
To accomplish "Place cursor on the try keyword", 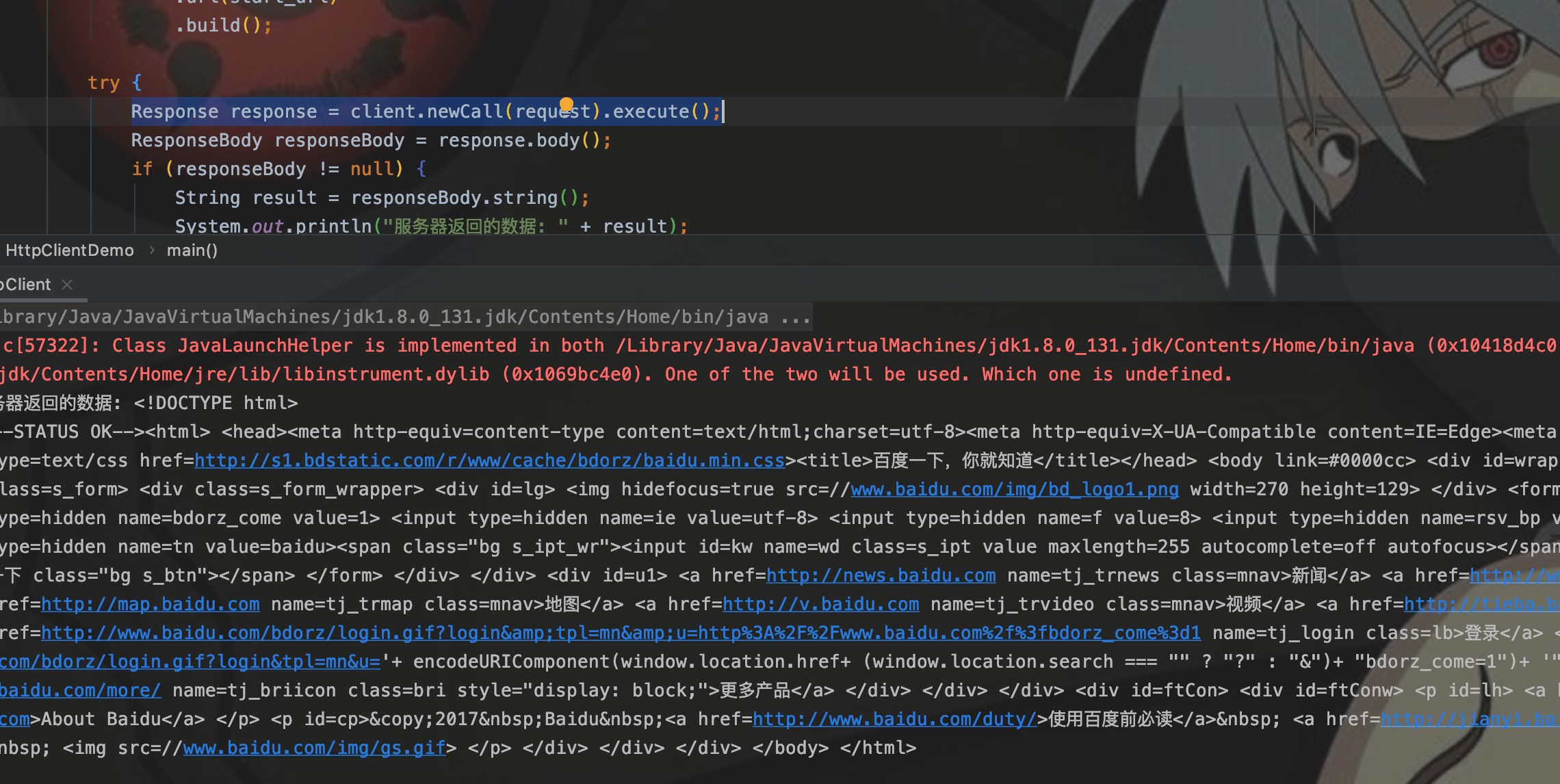I will point(103,83).
